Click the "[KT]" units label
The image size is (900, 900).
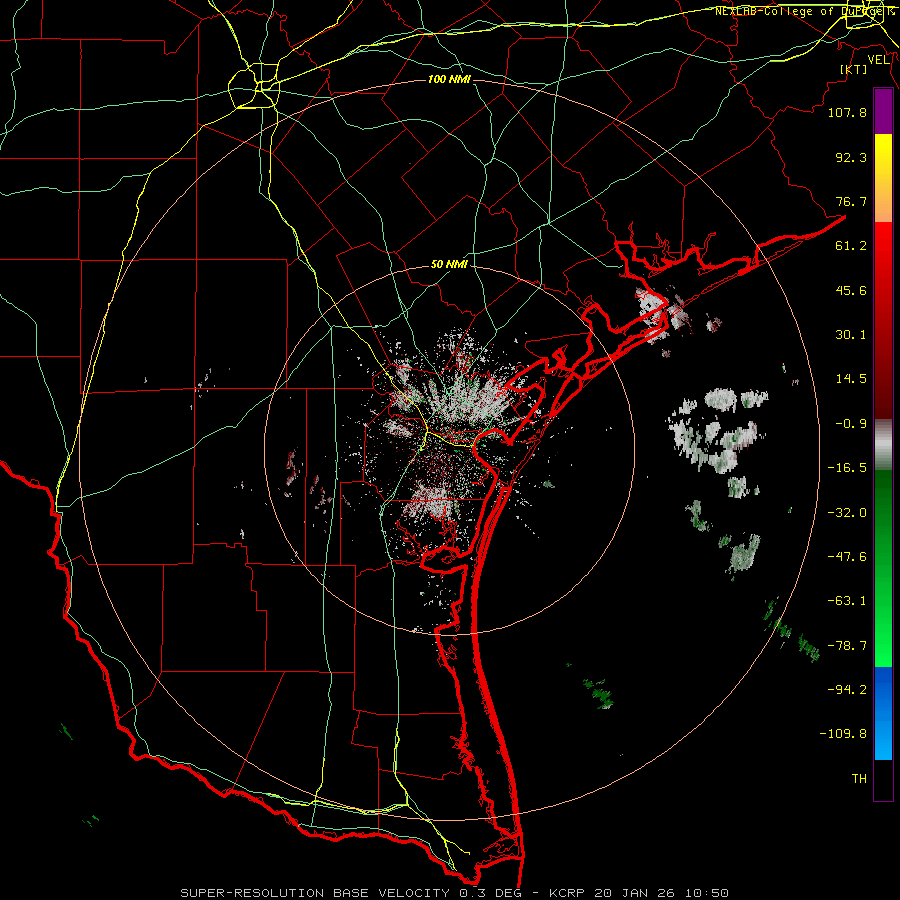tap(853, 69)
